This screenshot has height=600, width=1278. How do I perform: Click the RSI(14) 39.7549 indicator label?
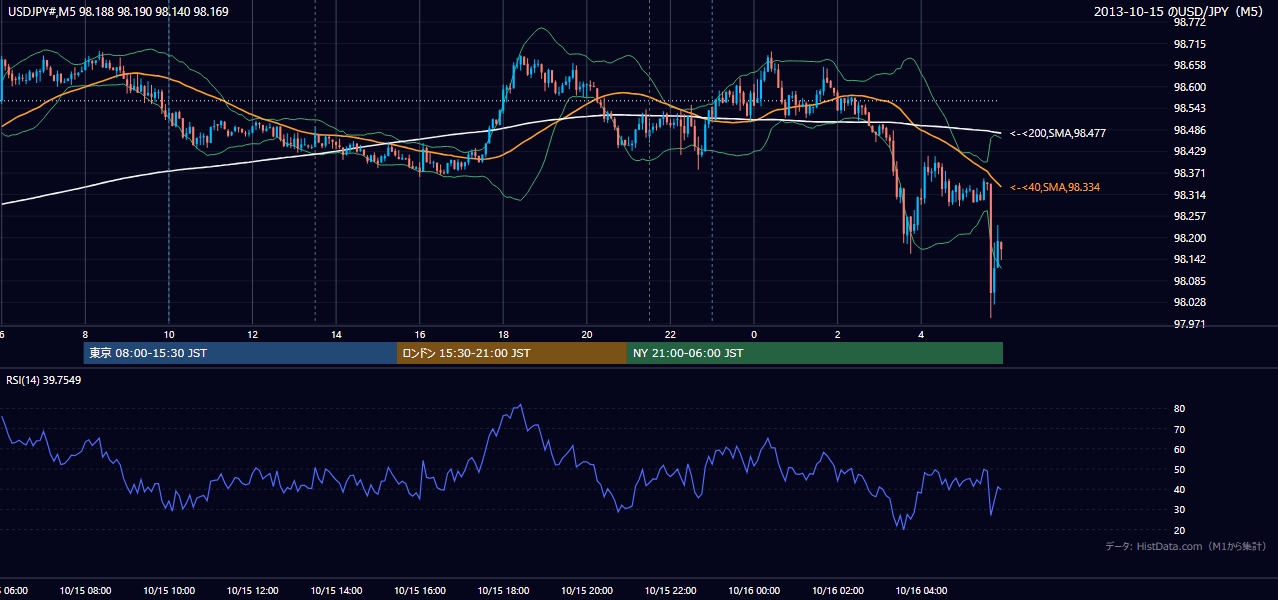point(44,379)
